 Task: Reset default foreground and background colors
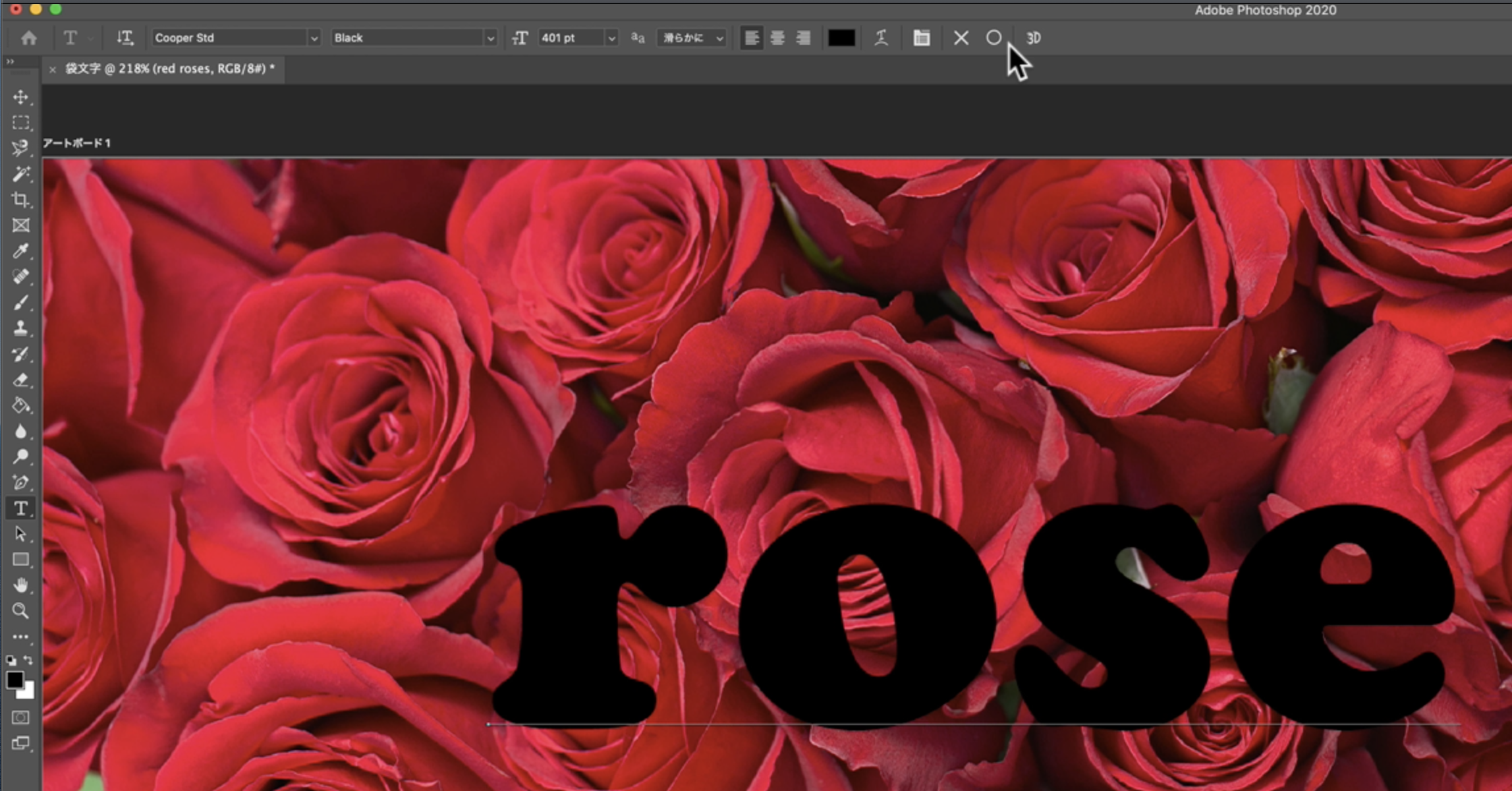[x=11, y=660]
